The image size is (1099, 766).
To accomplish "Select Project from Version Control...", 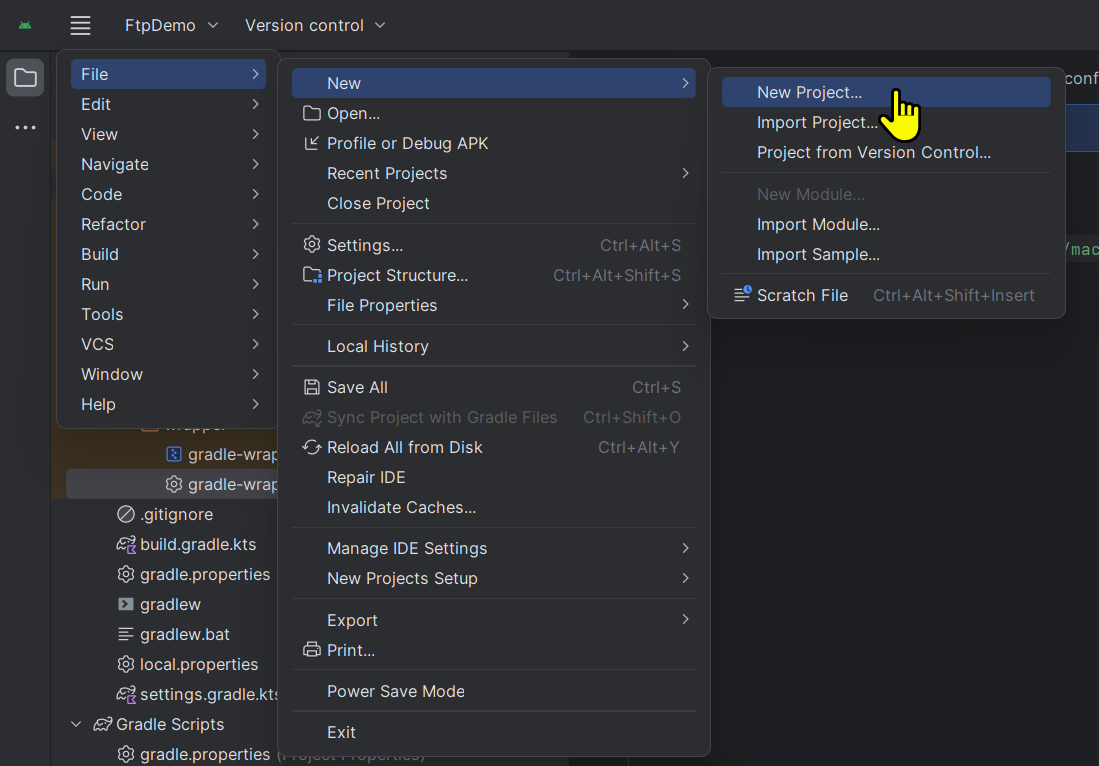I will pyautogui.click(x=886, y=153).
